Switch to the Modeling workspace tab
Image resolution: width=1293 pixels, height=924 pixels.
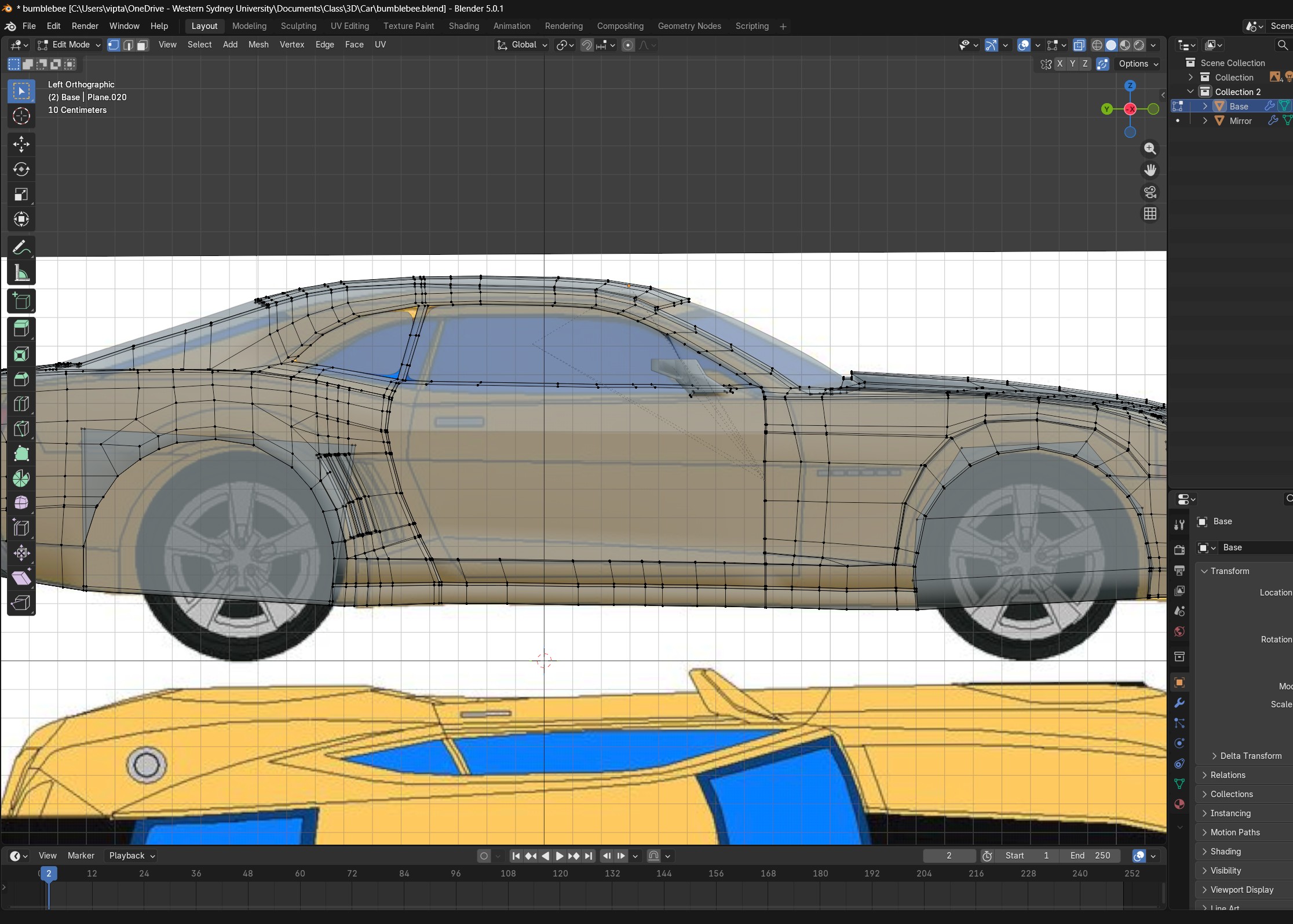pyautogui.click(x=249, y=26)
